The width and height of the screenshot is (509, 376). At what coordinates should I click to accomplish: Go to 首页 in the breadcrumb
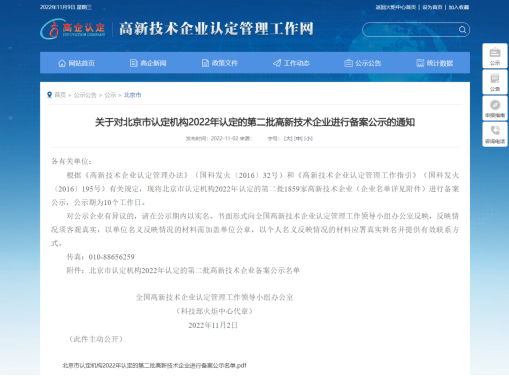(60, 95)
